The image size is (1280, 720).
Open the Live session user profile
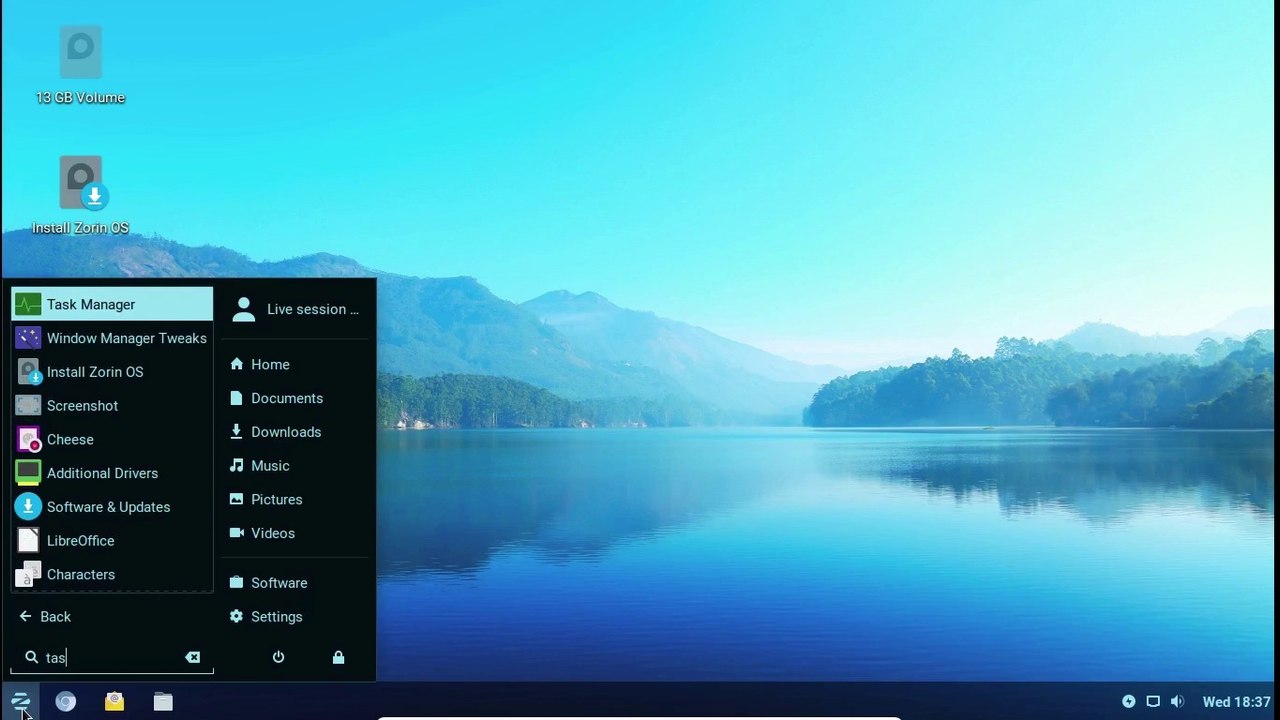click(x=295, y=309)
